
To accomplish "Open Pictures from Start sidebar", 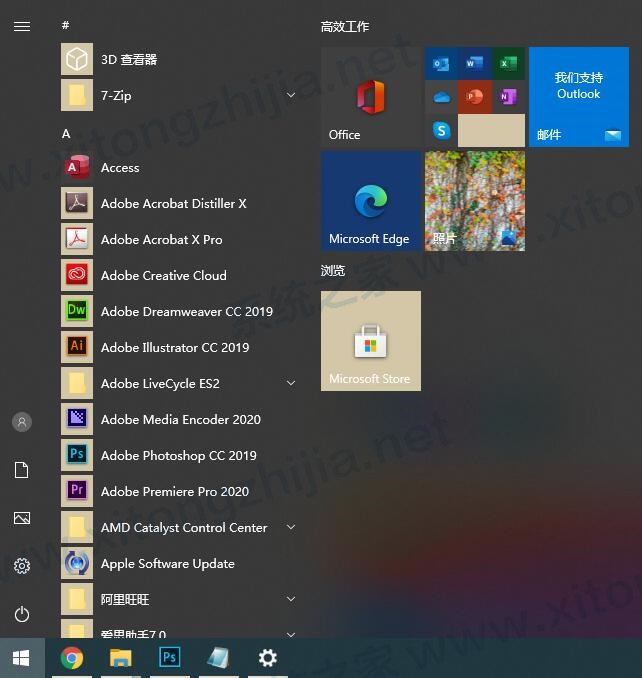I will pyautogui.click(x=22, y=518).
